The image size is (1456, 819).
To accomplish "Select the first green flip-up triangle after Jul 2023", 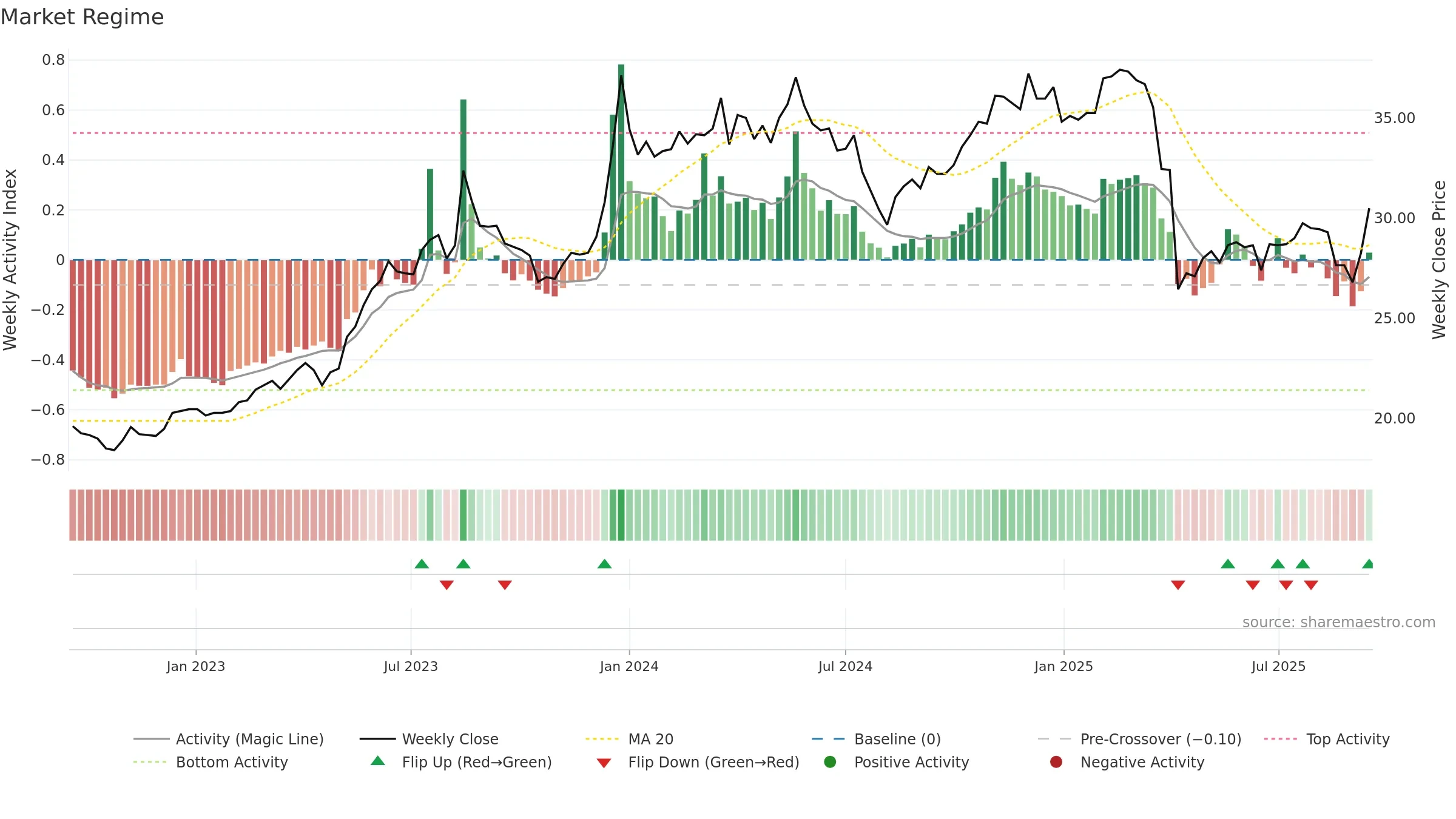I will click(422, 564).
